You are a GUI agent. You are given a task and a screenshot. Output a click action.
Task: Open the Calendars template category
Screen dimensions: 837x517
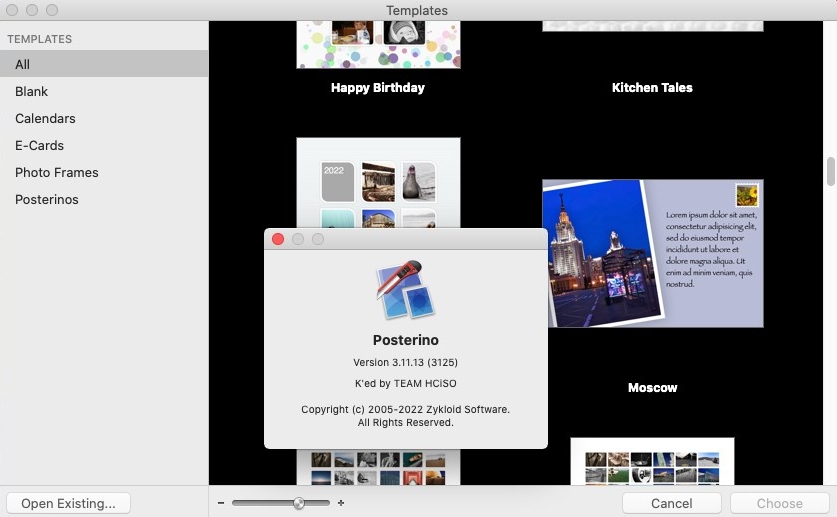pyautogui.click(x=104, y=118)
